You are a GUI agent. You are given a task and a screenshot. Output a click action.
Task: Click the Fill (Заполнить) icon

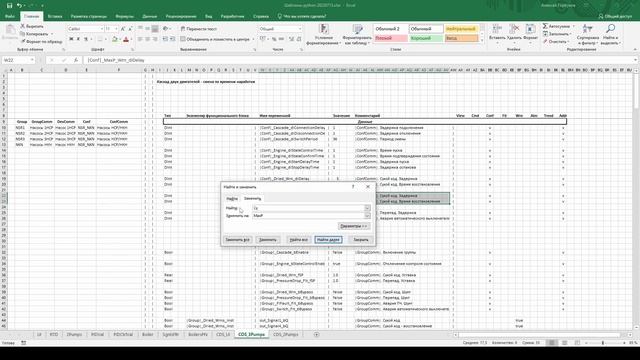click(545, 34)
